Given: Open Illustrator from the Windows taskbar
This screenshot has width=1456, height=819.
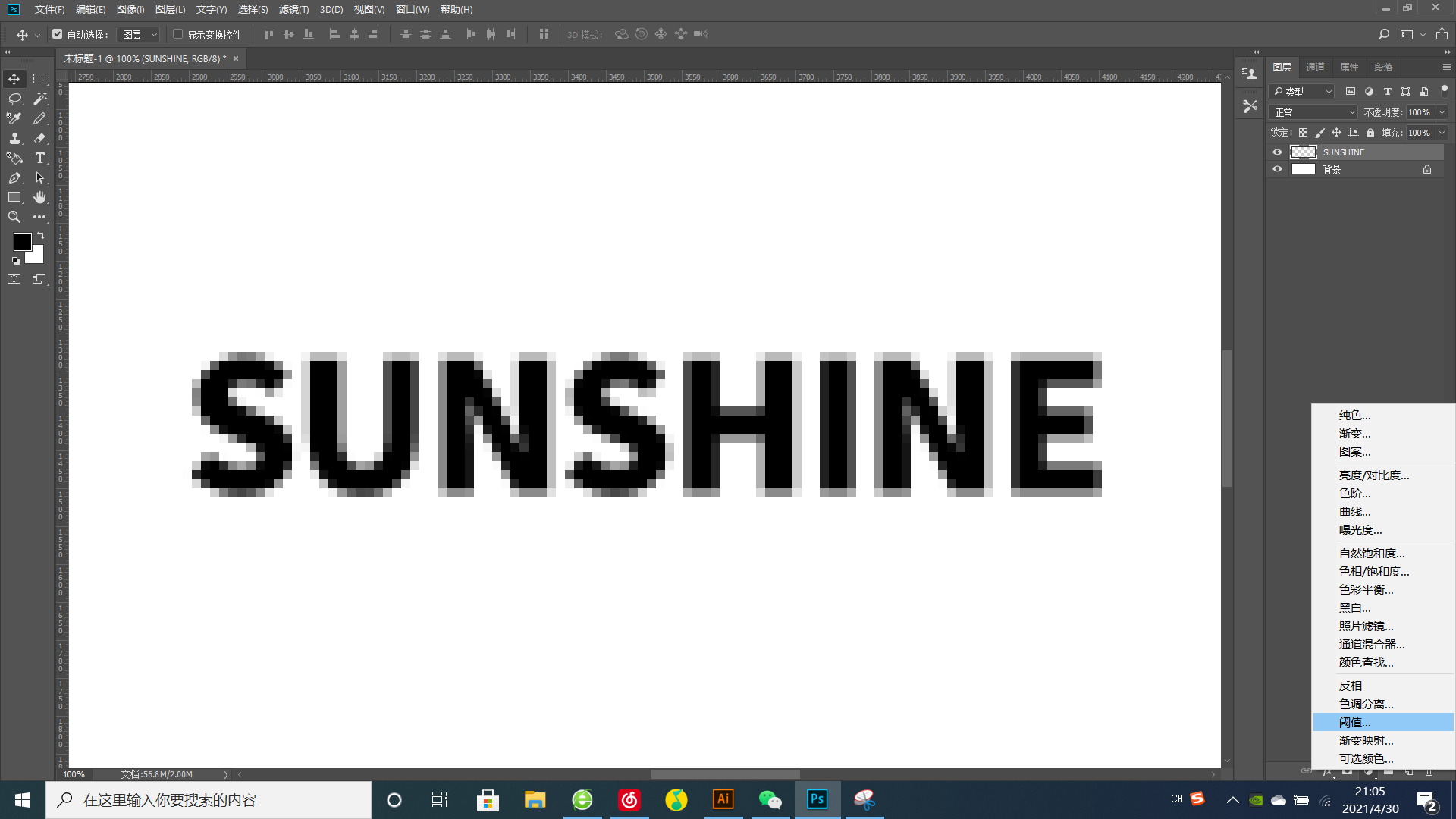Looking at the screenshot, I should [723, 799].
